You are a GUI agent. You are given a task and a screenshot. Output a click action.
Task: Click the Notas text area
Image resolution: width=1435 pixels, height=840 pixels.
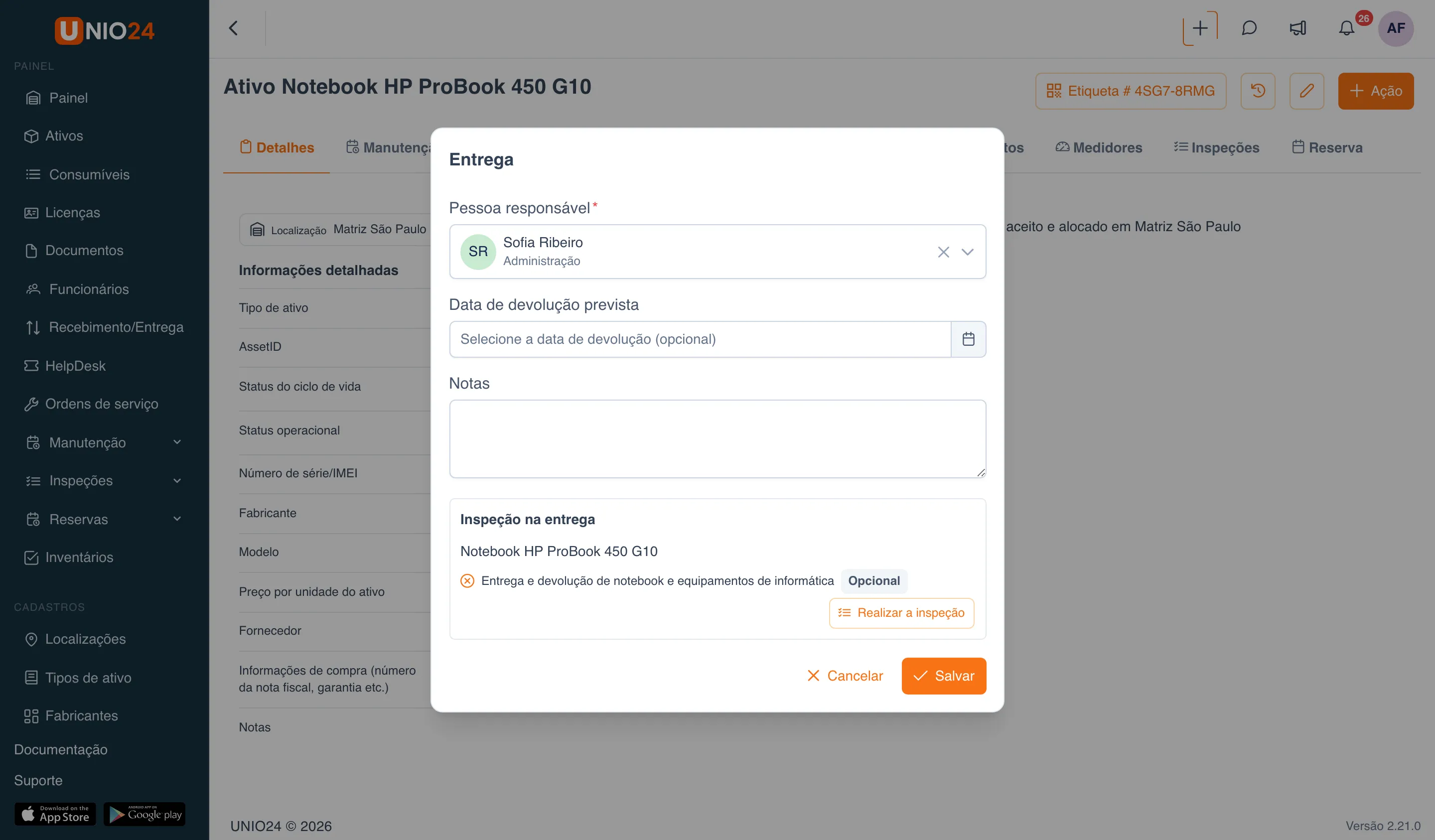[717, 439]
